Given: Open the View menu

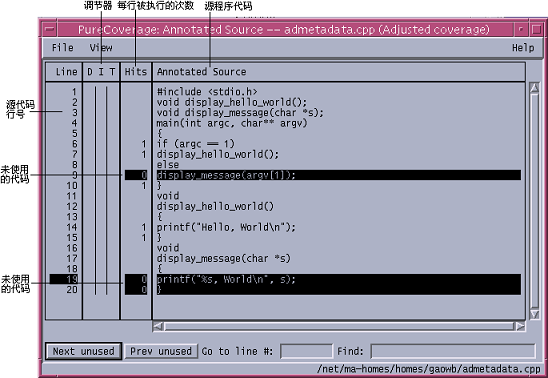Looking at the screenshot, I should 101,48.
